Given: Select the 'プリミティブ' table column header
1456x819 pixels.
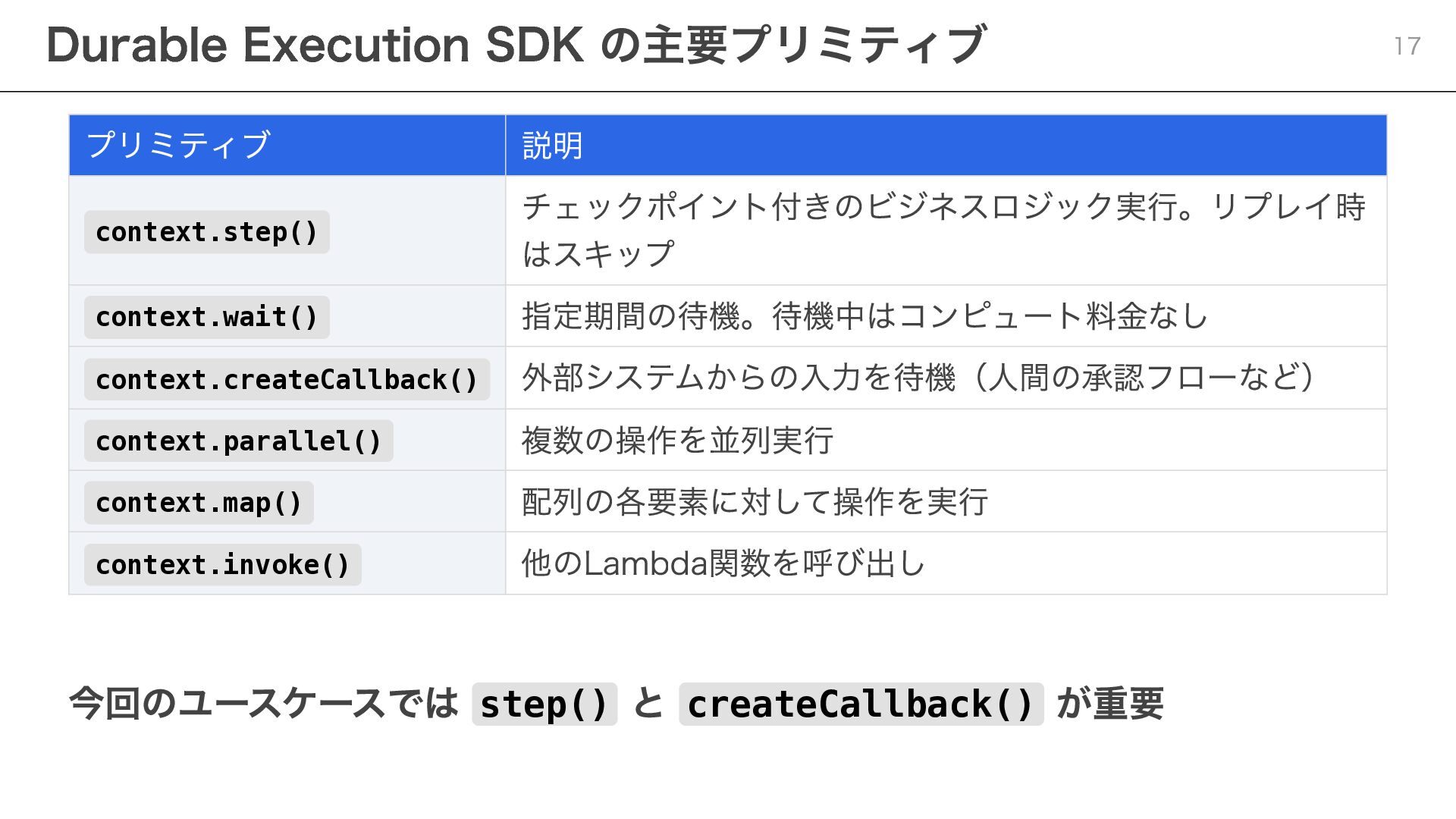Looking at the screenshot, I should click(x=178, y=145).
